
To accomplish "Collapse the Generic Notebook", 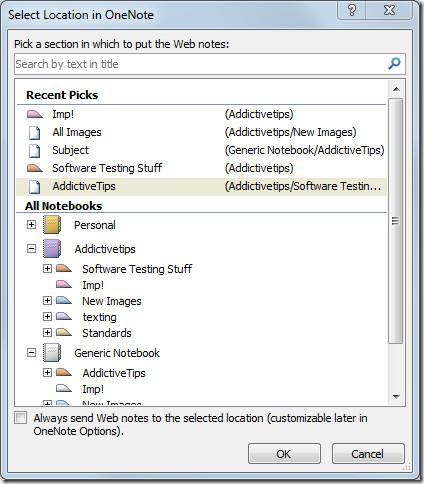I will point(31,353).
